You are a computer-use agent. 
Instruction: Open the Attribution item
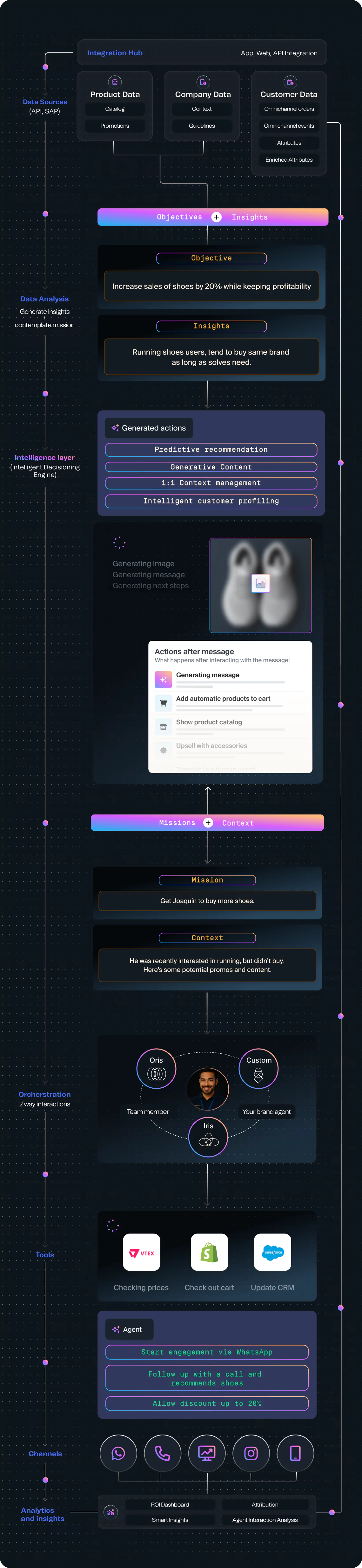point(265,1505)
